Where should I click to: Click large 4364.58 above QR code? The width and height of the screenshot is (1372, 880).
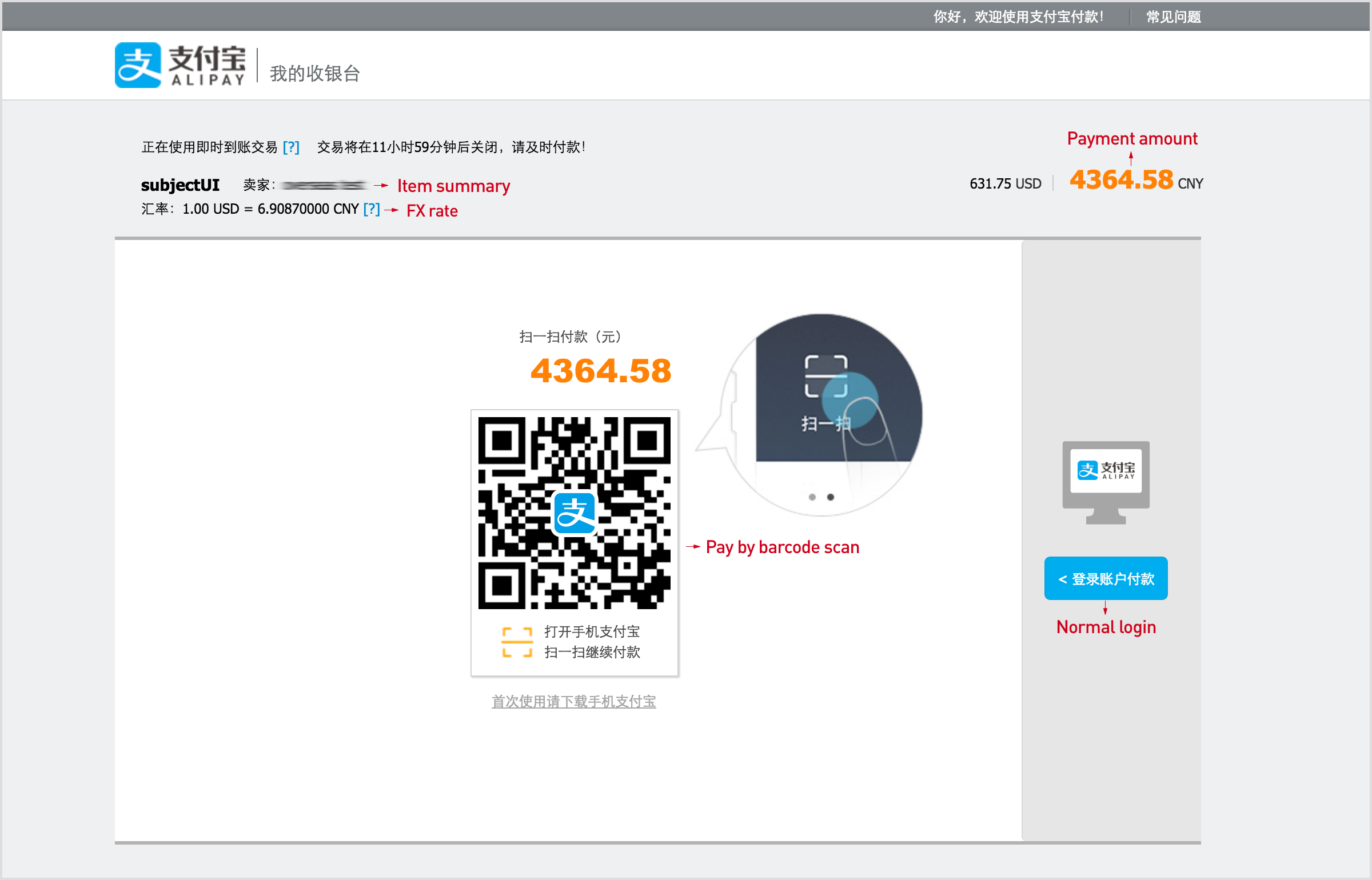[x=601, y=371]
